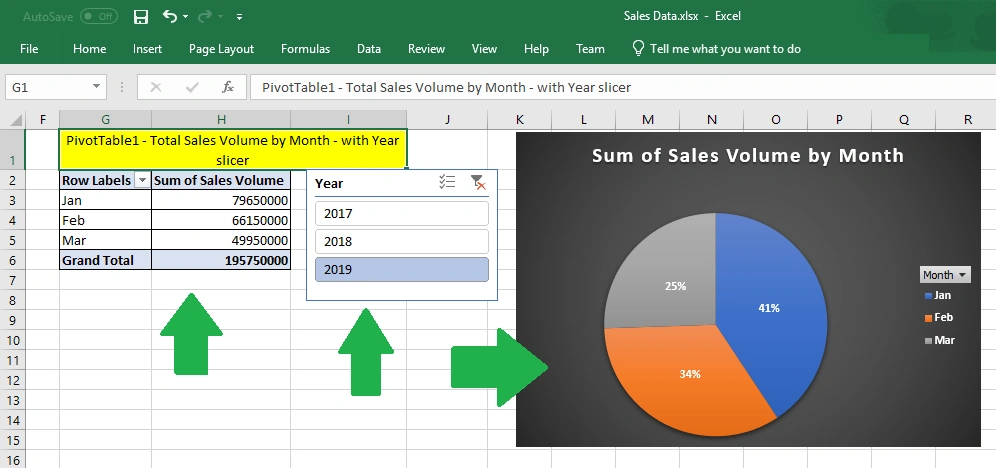Expand the Name Box dropdown arrow

(96, 87)
